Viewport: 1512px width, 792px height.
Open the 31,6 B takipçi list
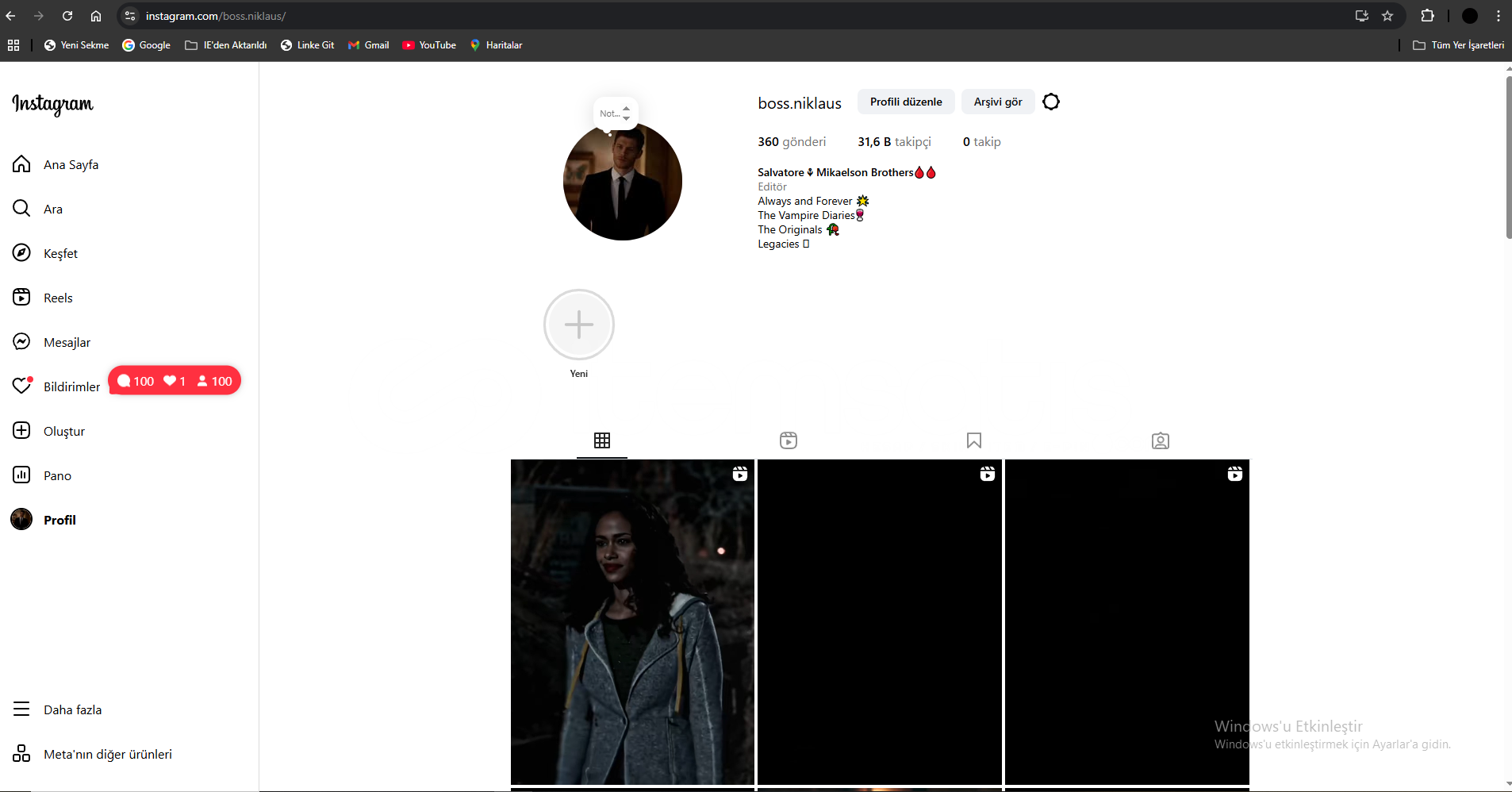(894, 142)
